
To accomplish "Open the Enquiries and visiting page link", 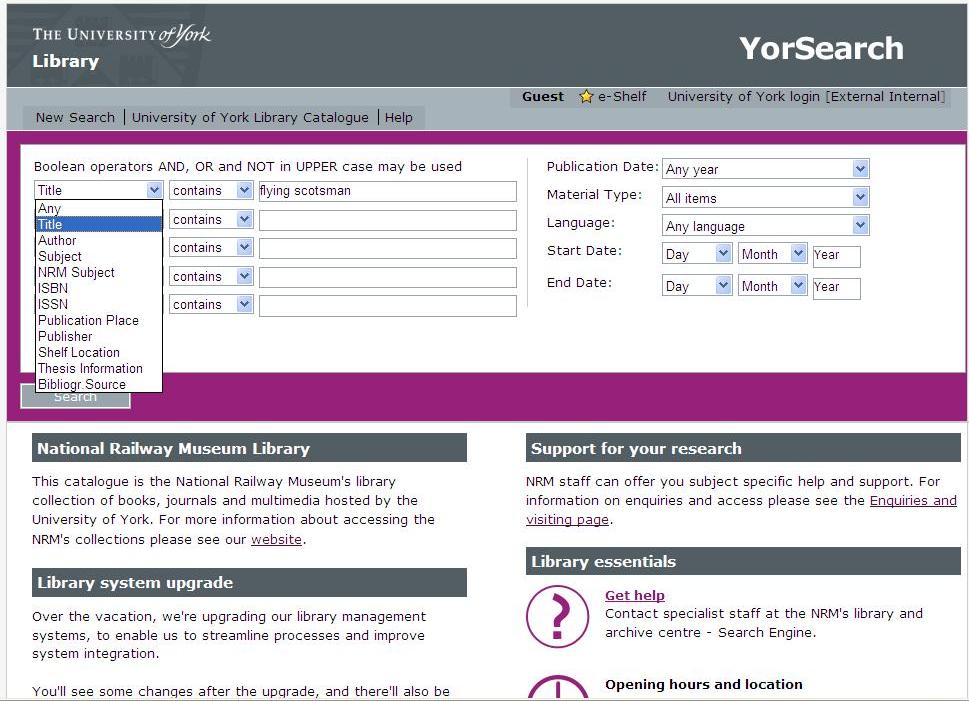I will pyautogui.click(x=913, y=500).
